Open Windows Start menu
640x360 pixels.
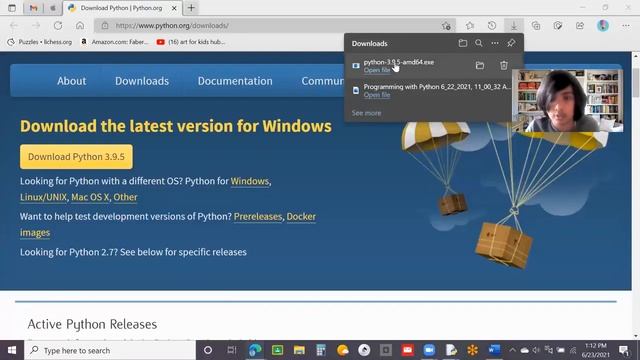(12, 350)
